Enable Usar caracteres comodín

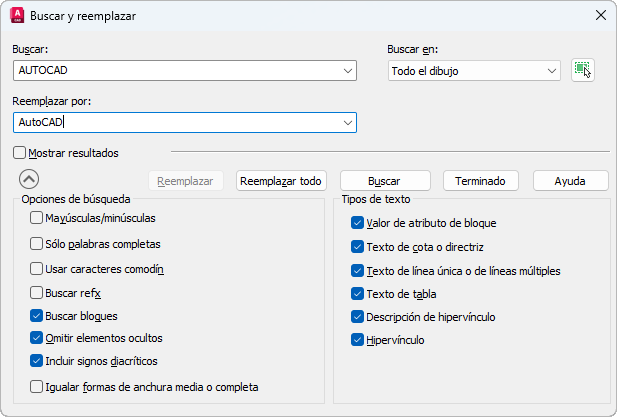(37, 268)
